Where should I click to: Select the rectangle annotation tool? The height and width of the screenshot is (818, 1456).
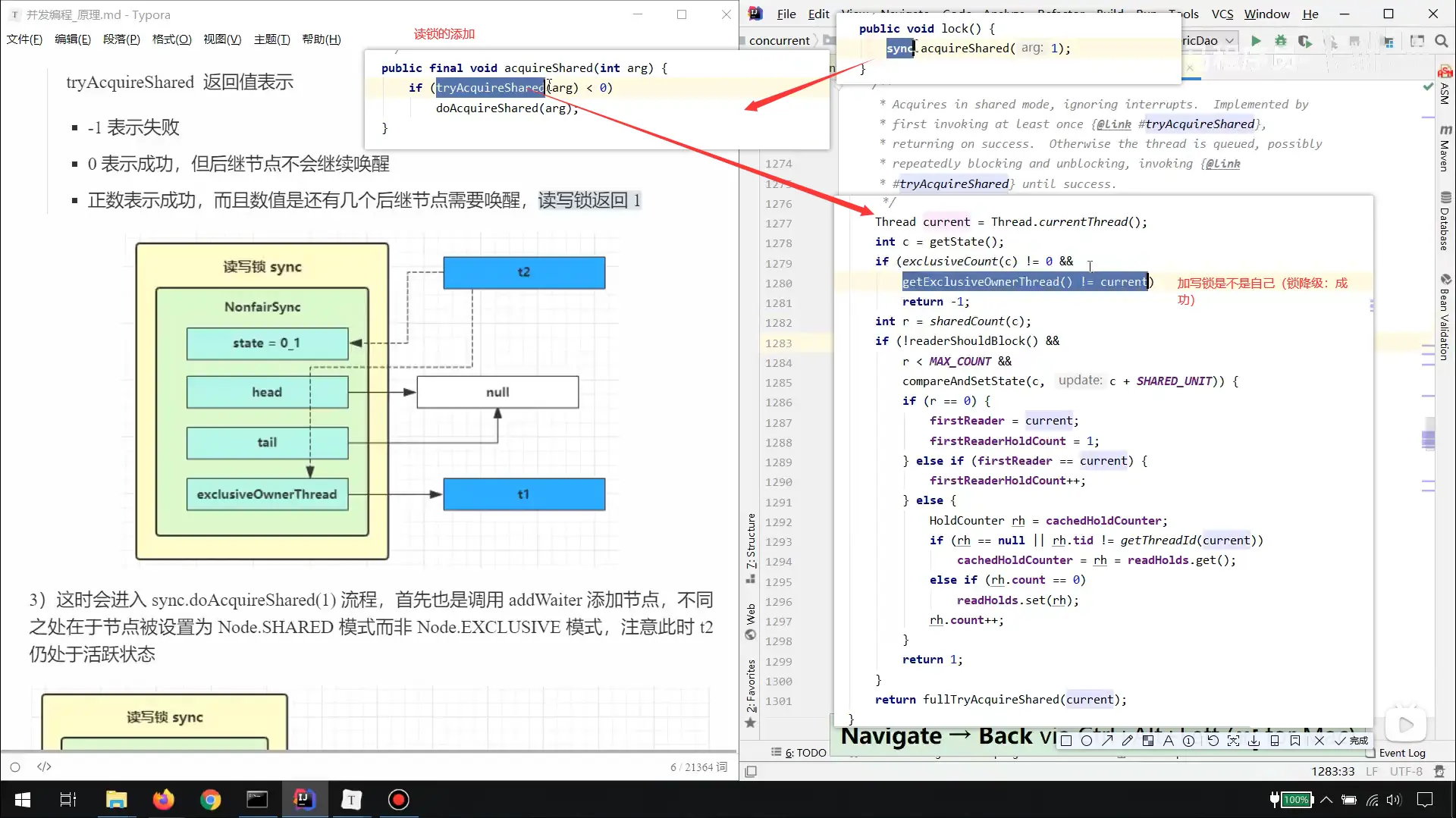(1066, 741)
